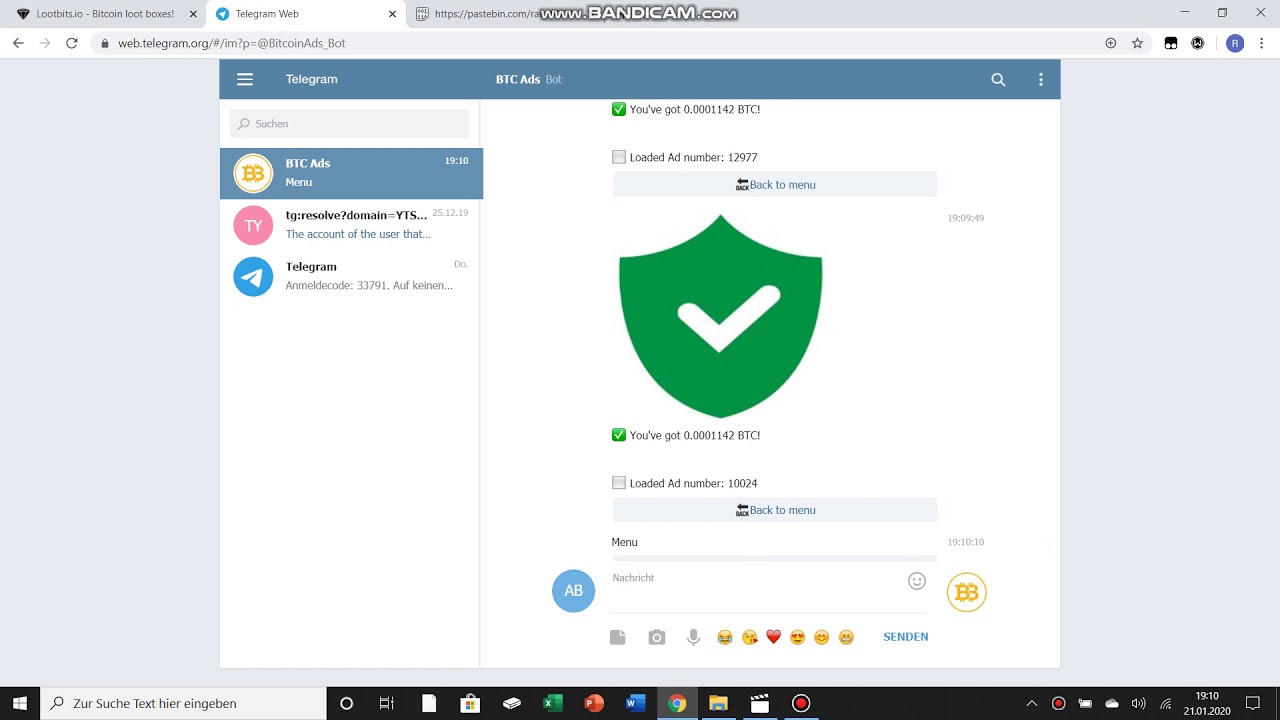
Task: Open Windows Start menu
Action: (x=20, y=703)
